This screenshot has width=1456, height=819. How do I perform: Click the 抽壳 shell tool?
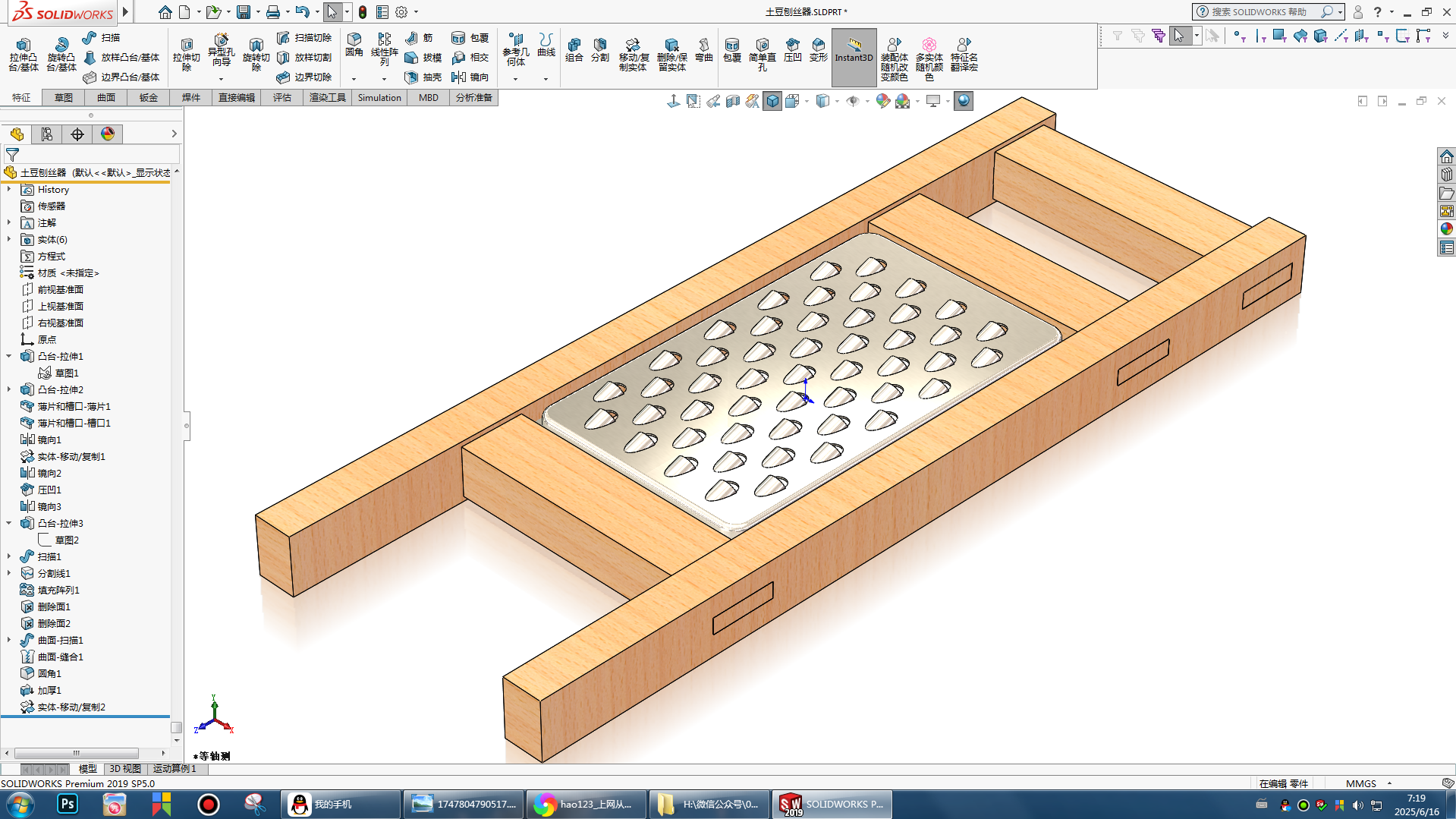(423, 77)
